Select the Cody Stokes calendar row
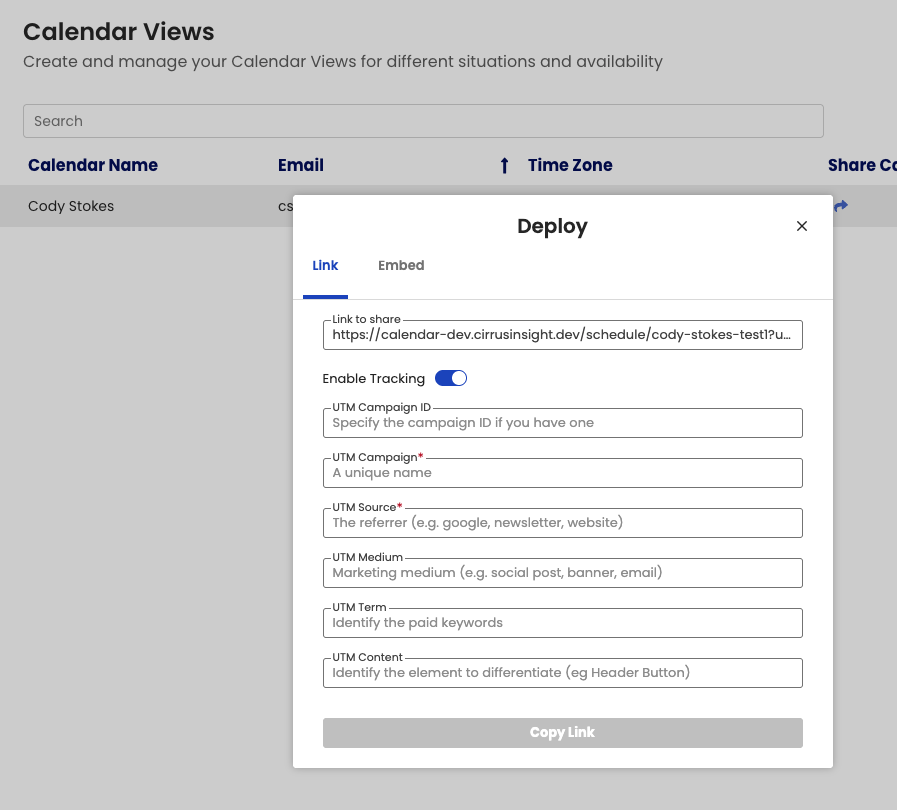The height and width of the screenshot is (810, 897). click(x=71, y=206)
